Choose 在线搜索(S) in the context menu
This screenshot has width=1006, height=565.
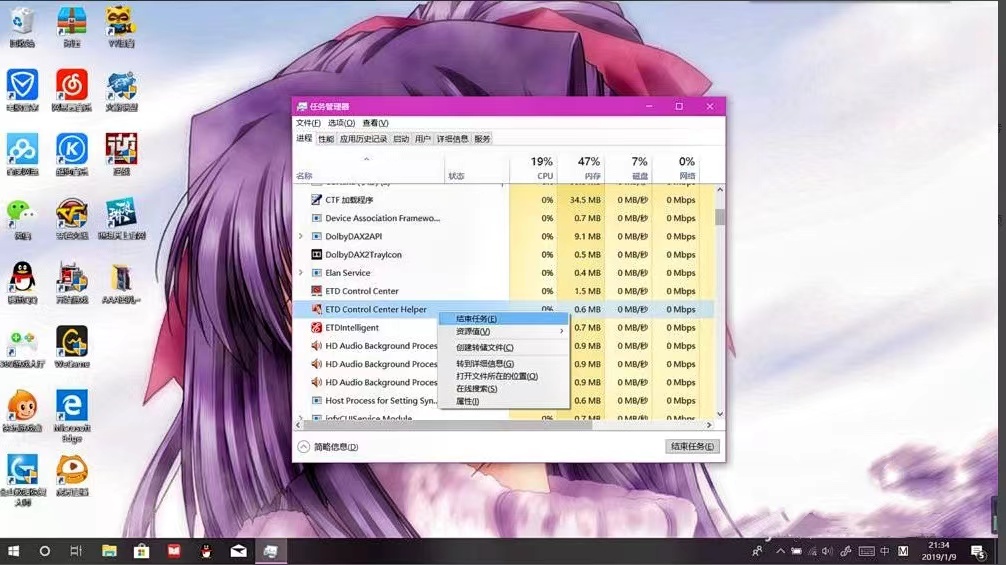click(x=504, y=389)
